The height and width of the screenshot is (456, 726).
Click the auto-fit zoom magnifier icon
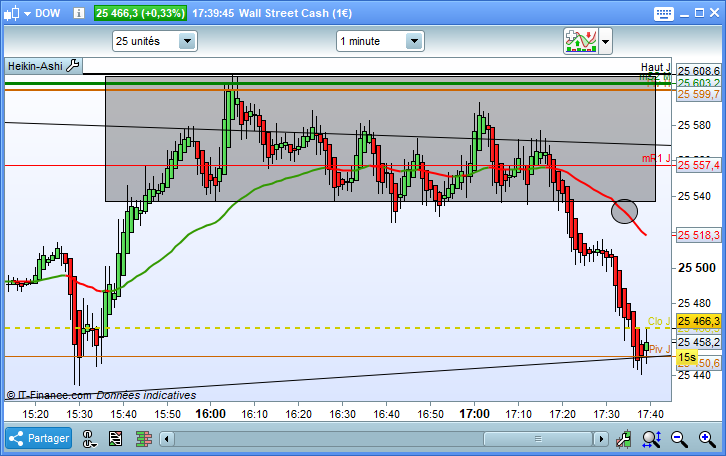651,438
